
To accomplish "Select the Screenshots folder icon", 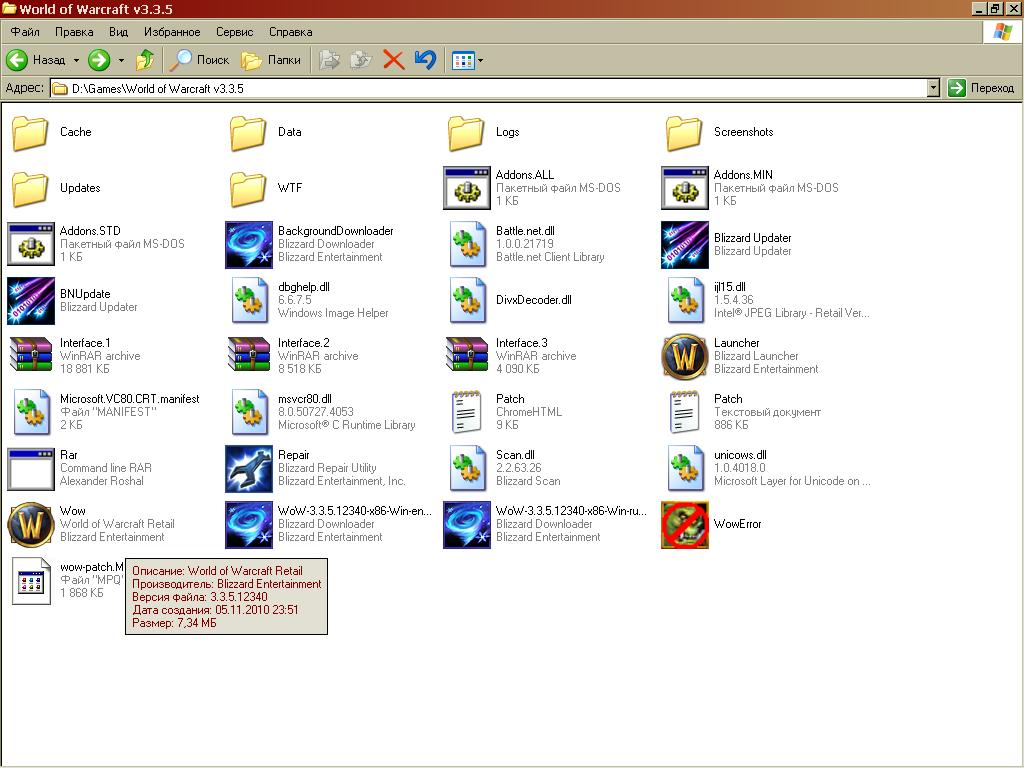I will [x=684, y=133].
